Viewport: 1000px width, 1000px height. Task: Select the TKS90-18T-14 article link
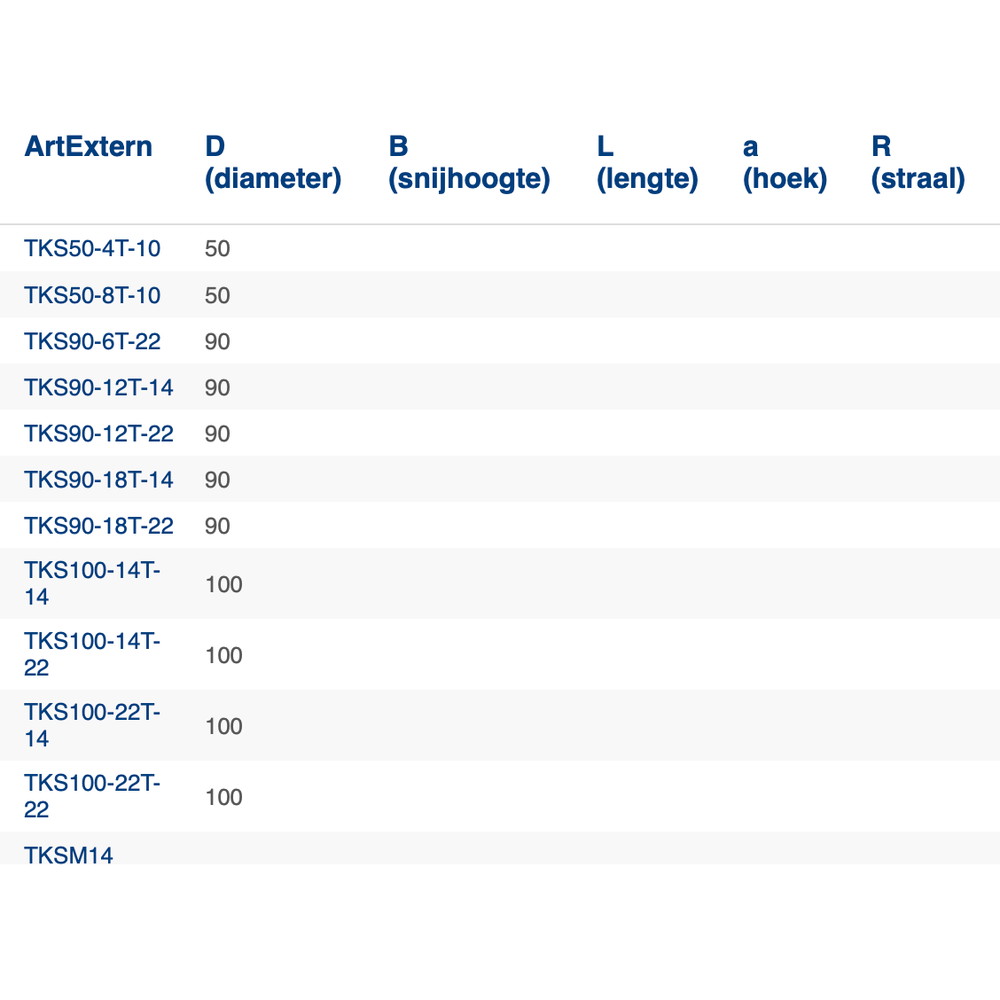(98, 480)
